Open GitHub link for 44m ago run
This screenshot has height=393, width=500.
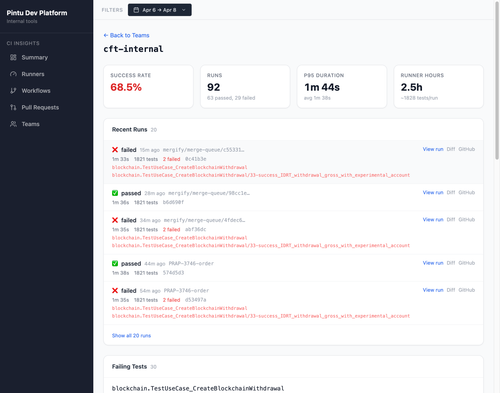pos(467,263)
